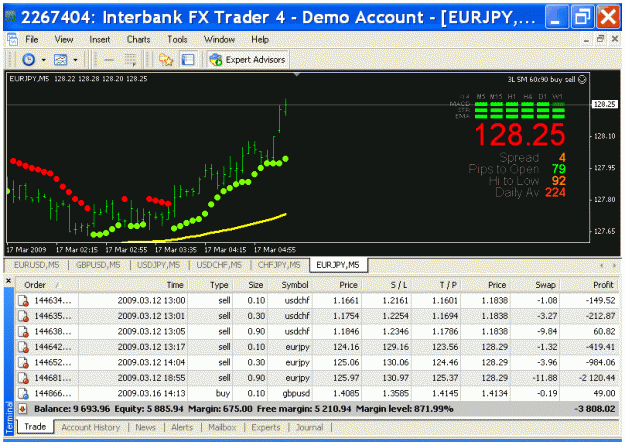Switch to the USDJPY,M5 chart tab
This screenshot has height=442, width=625.
click(x=158, y=265)
